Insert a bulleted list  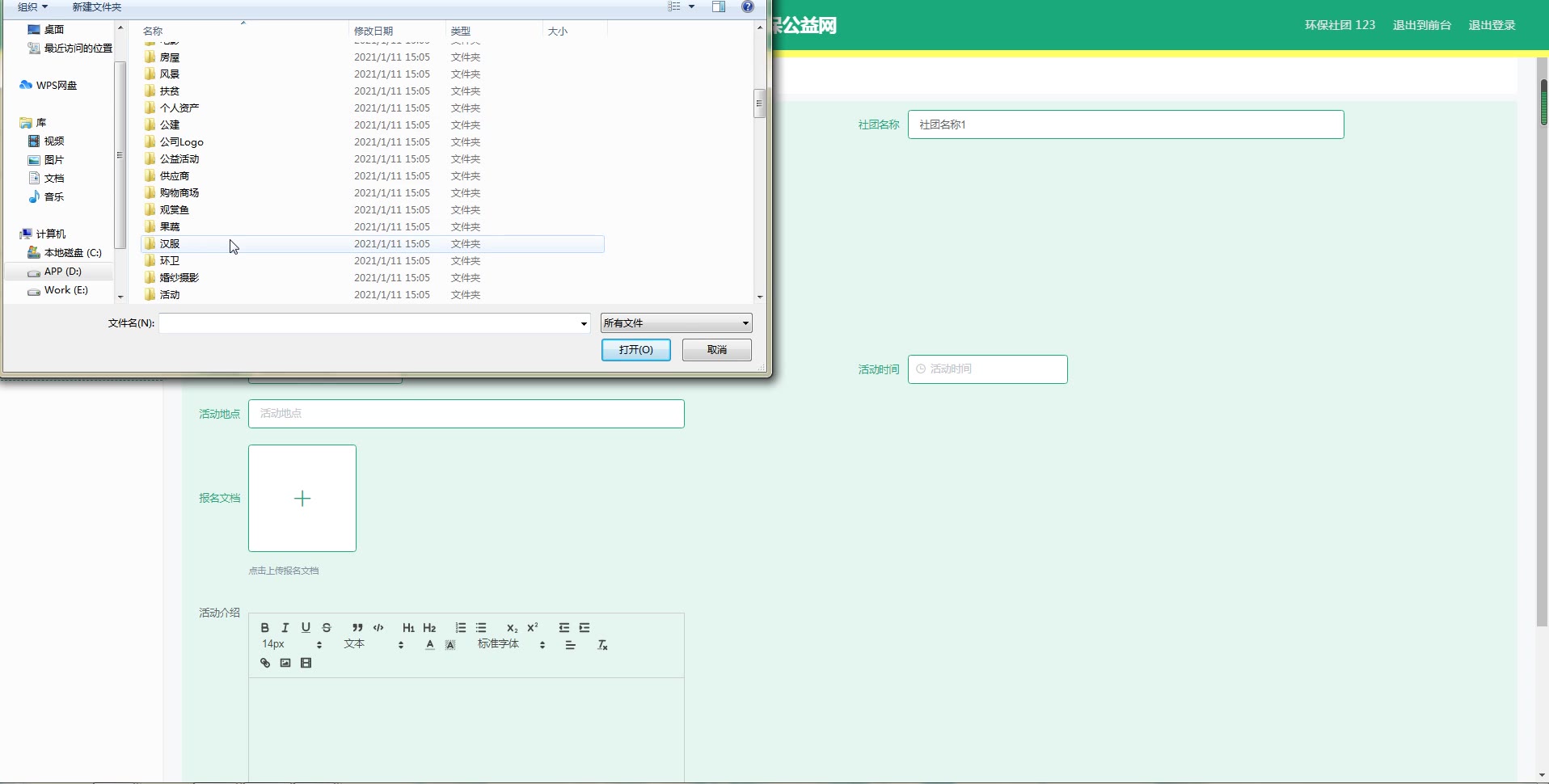point(481,628)
